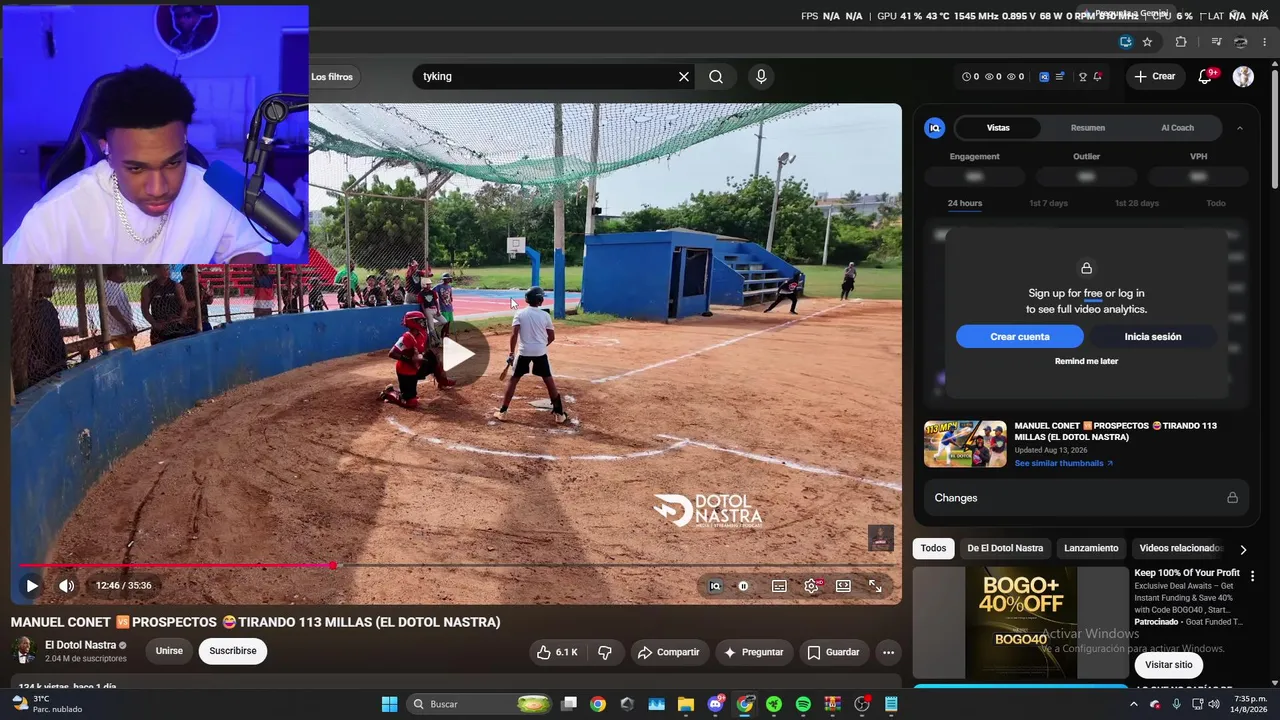Open the browser media controls icon
Image resolution: width=1280 pixels, height=720 pixels.
coord(1217,42)
